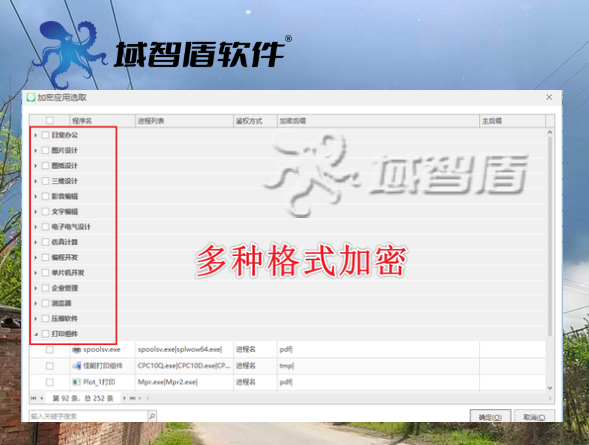Click the 加密后缀 column header
This screenshot has width=589, height=445.
(378, 121)
